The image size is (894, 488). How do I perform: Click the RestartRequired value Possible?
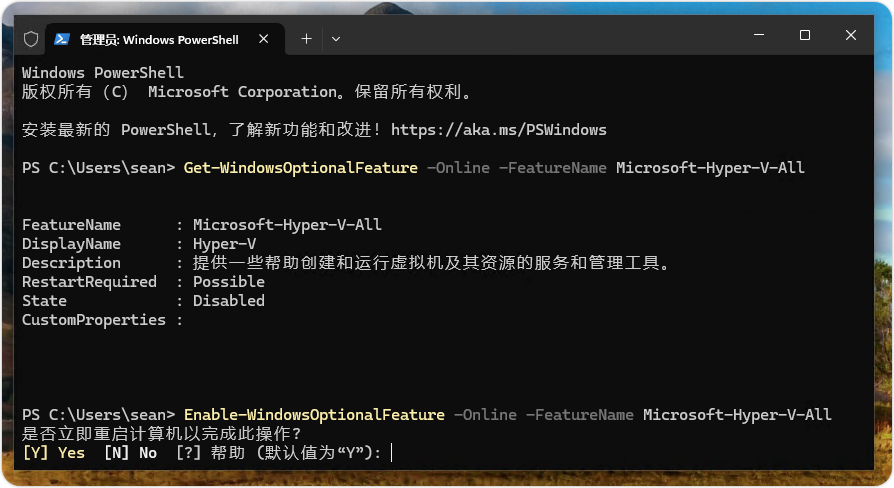coord(229,282)
